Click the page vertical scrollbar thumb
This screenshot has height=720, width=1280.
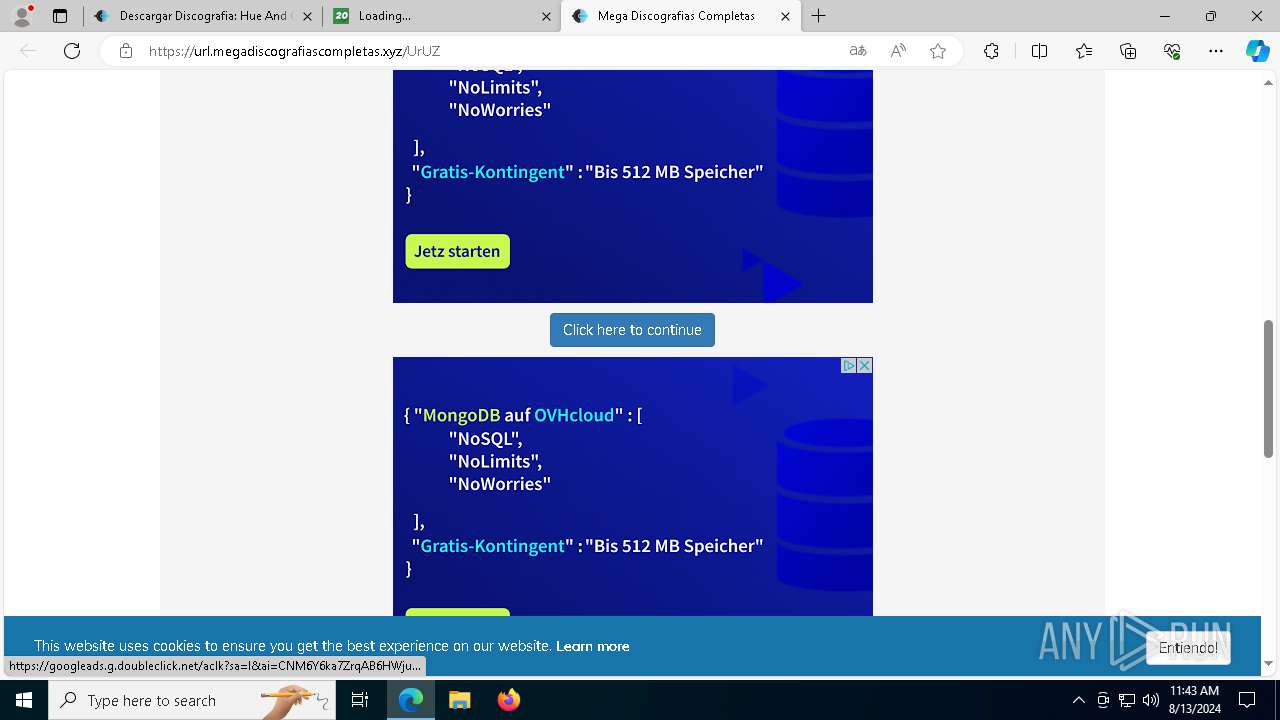click(x=1269, y=388)
